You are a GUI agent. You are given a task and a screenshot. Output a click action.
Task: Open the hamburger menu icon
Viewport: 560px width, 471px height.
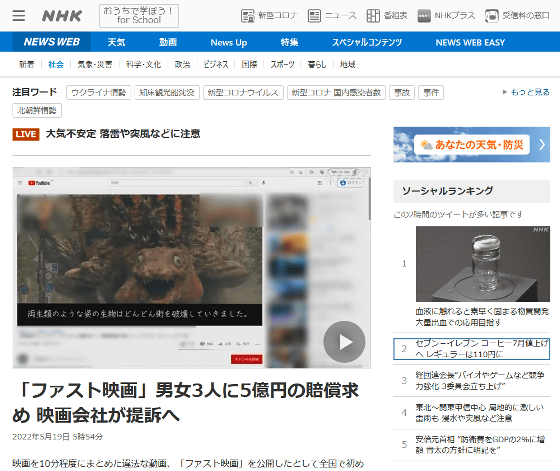[19, 16]
